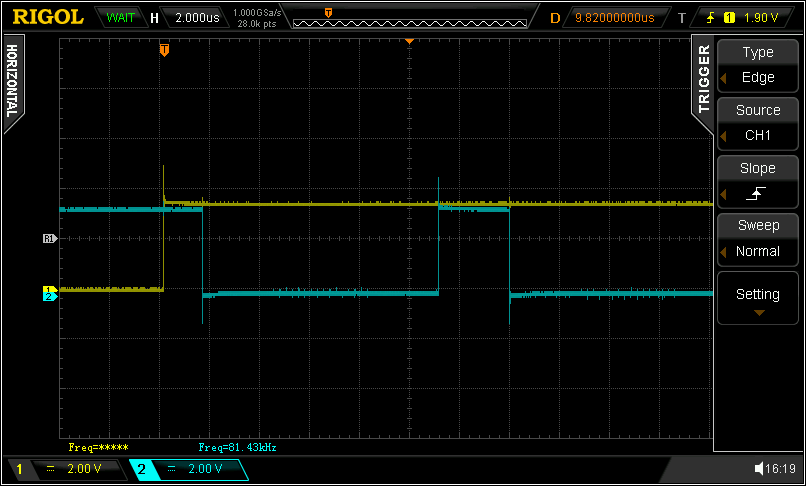Click the T trigger label in the top bar
This screenshot has height=486, width=806.
(682, 18)
